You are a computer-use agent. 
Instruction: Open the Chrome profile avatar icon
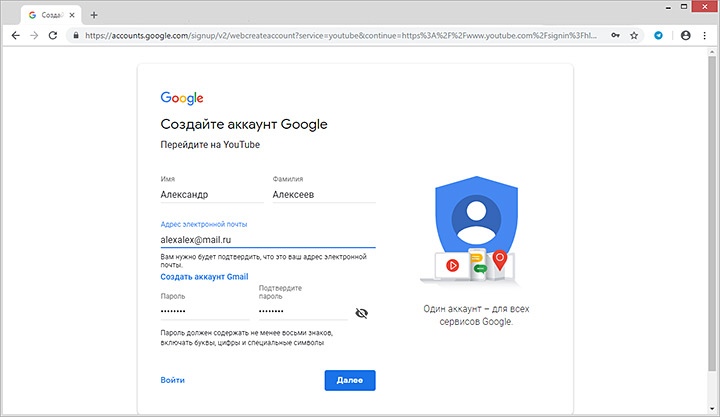686,35
